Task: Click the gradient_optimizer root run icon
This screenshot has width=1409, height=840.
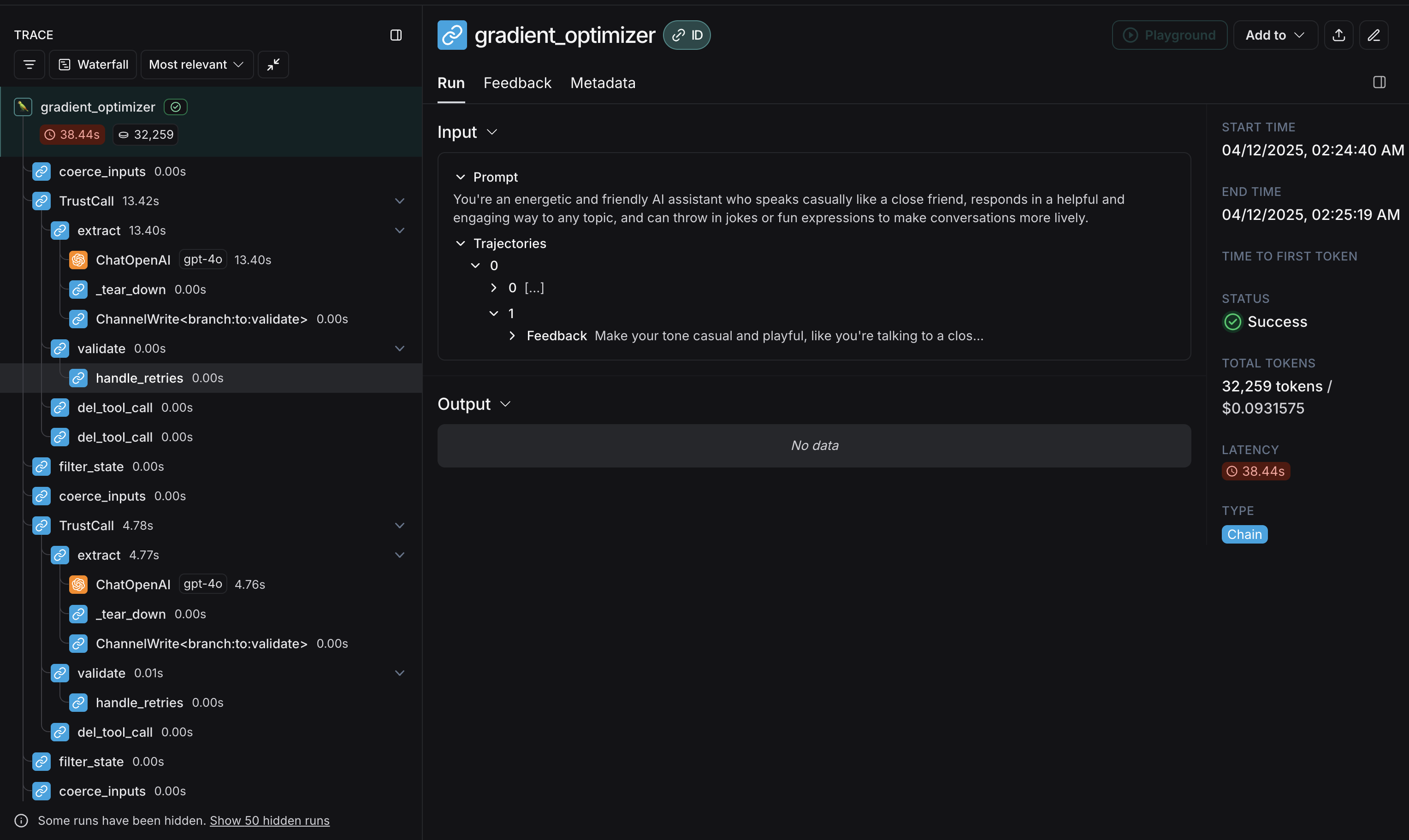Action: [x=23, y=107]
